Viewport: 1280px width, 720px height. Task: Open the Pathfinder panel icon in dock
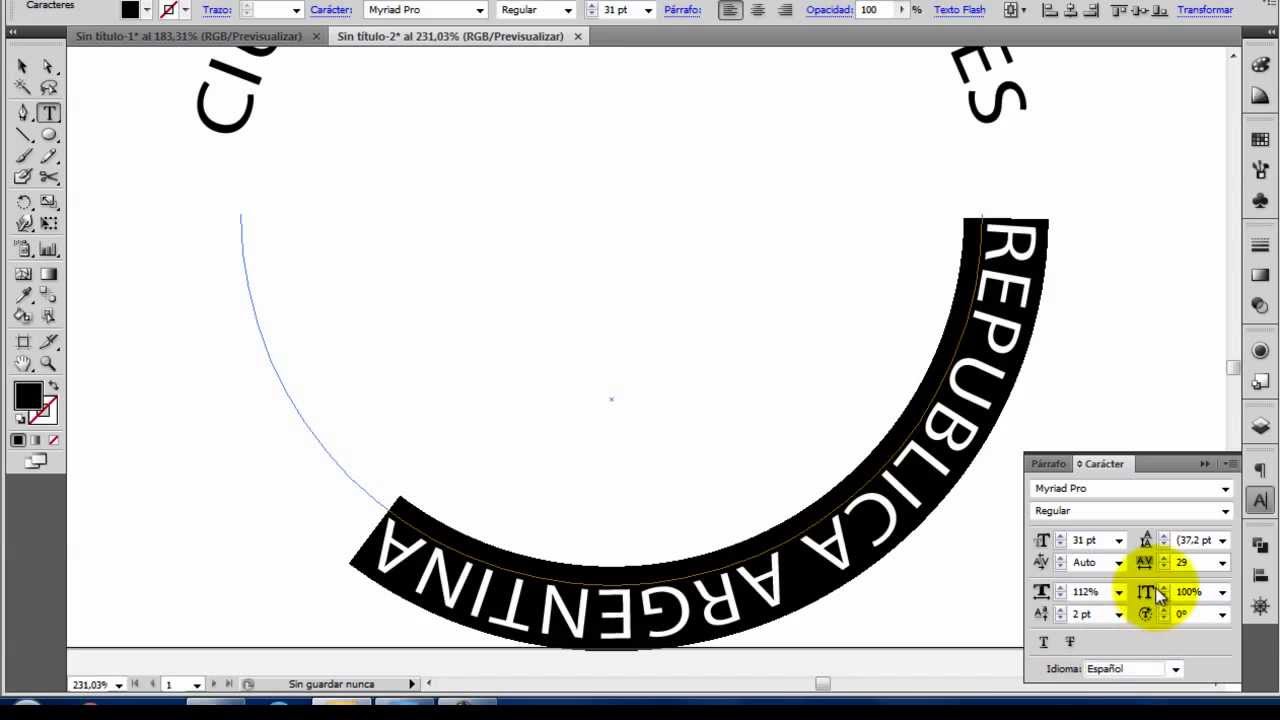coord(1260,544)
